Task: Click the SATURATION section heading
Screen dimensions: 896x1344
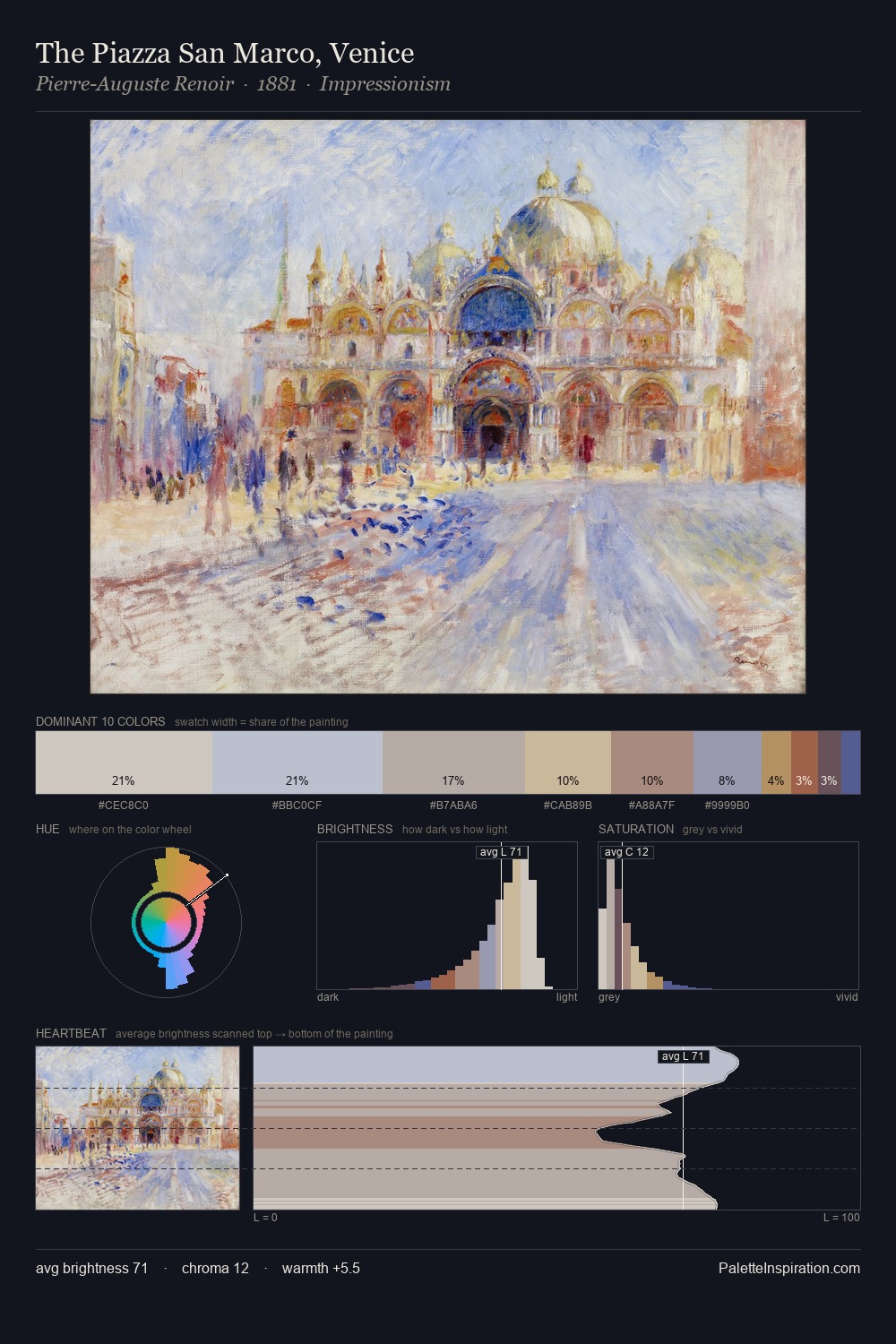Action: (x=636, y=829)
